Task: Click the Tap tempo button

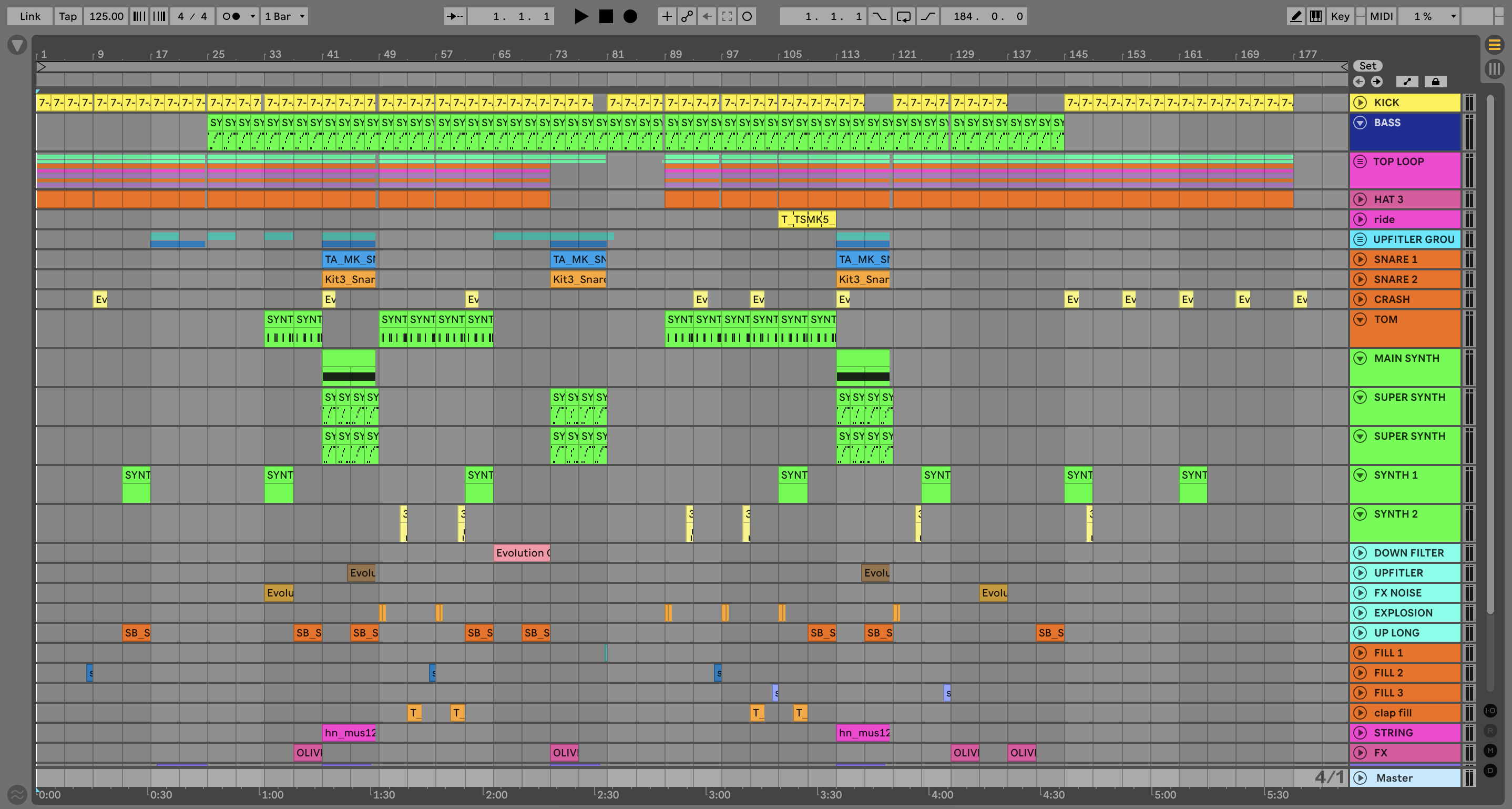Action: pos(67,16)
